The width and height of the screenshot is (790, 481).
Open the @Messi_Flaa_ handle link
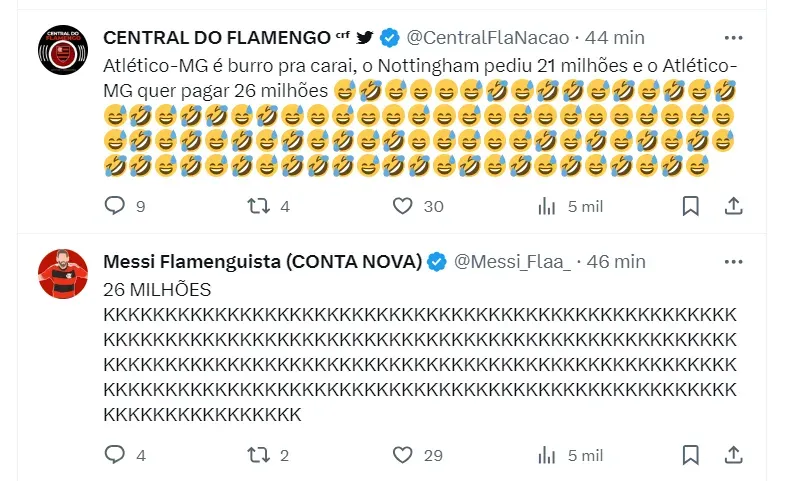(x=512, y=262)
